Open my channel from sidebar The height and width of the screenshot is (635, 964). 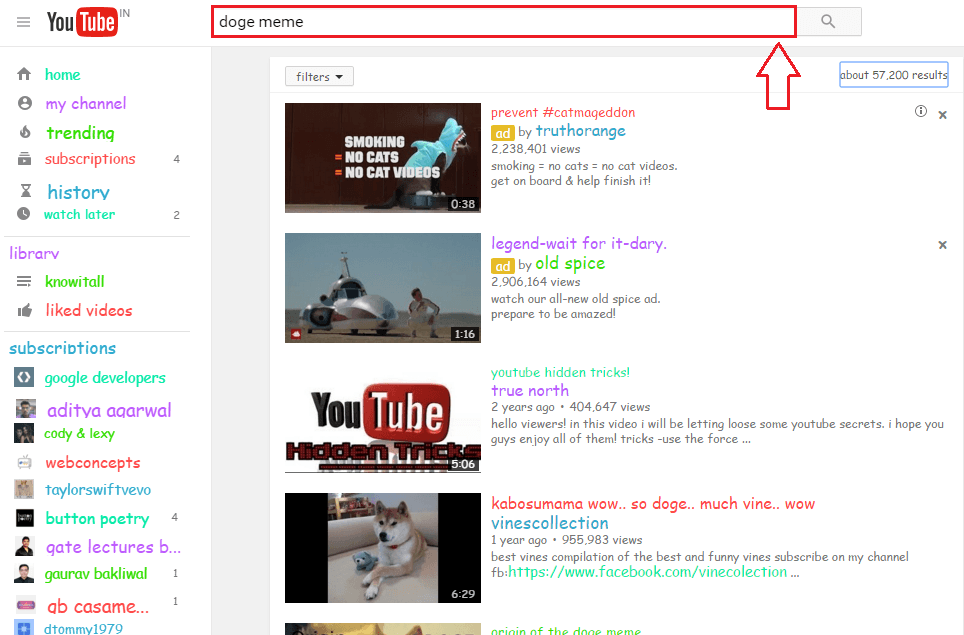click(85, 103)
